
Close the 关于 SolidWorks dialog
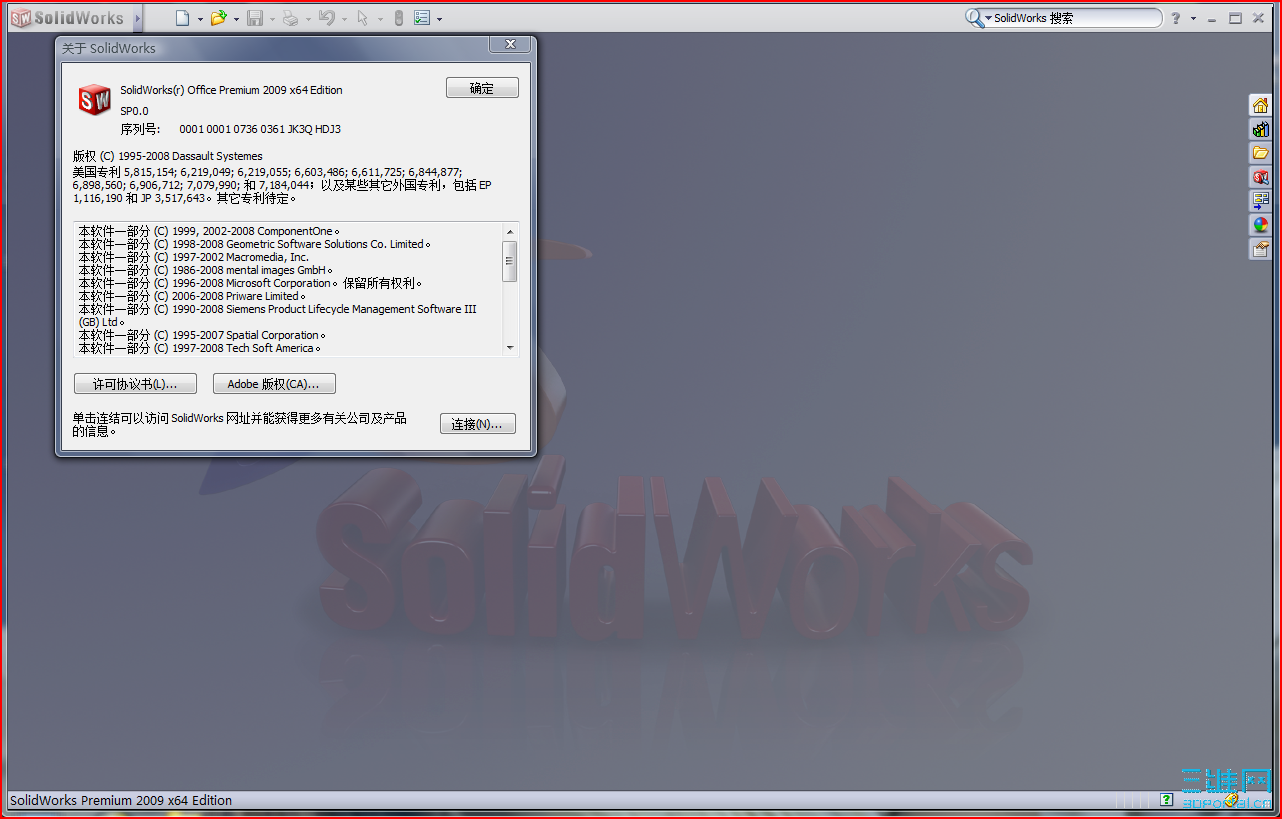(510, 45)
